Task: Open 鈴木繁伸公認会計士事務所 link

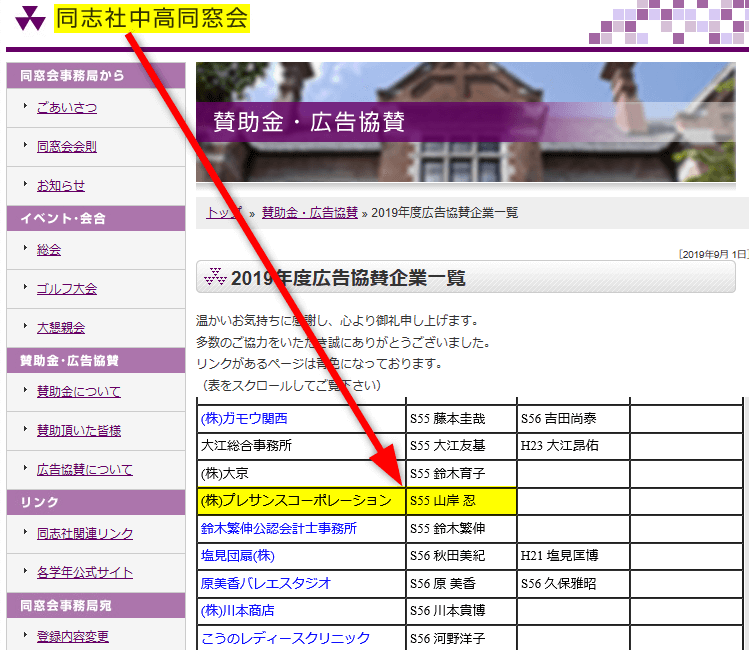Action: [278, 529]
